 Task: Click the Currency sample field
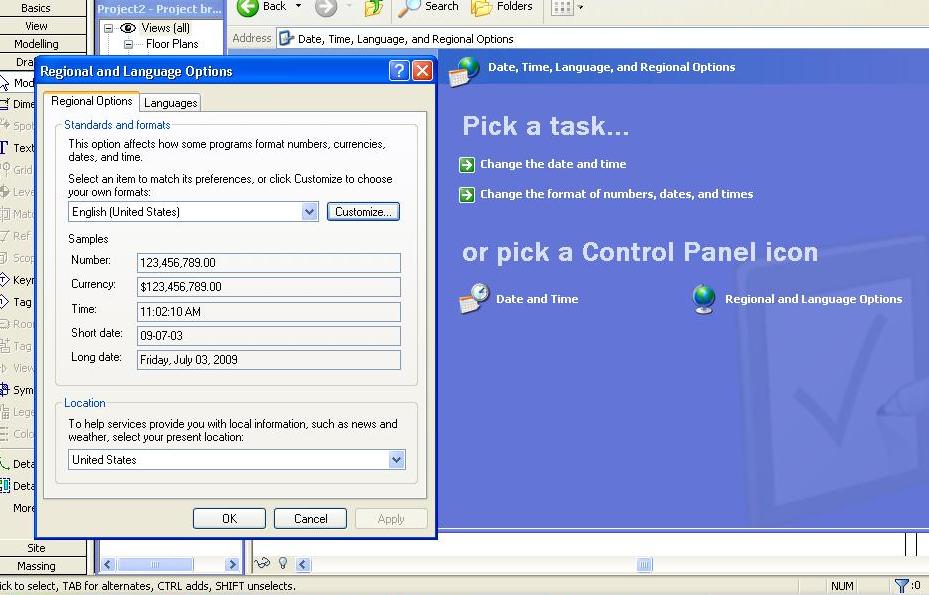[x=268, y=287]
